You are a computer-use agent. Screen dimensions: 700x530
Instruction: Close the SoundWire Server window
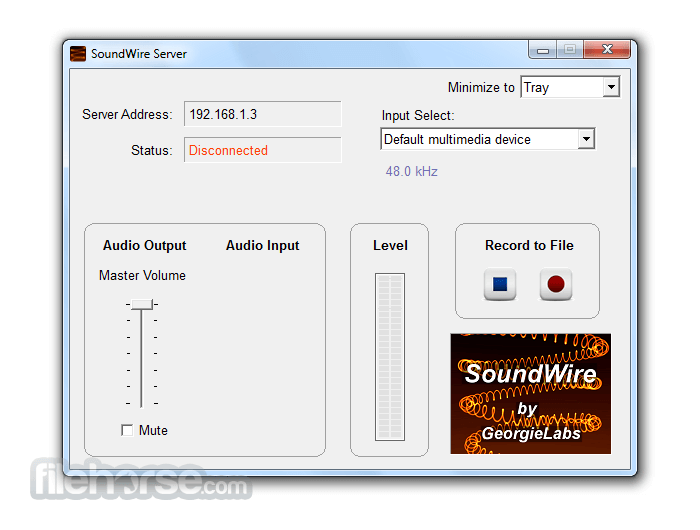point(607,49)
